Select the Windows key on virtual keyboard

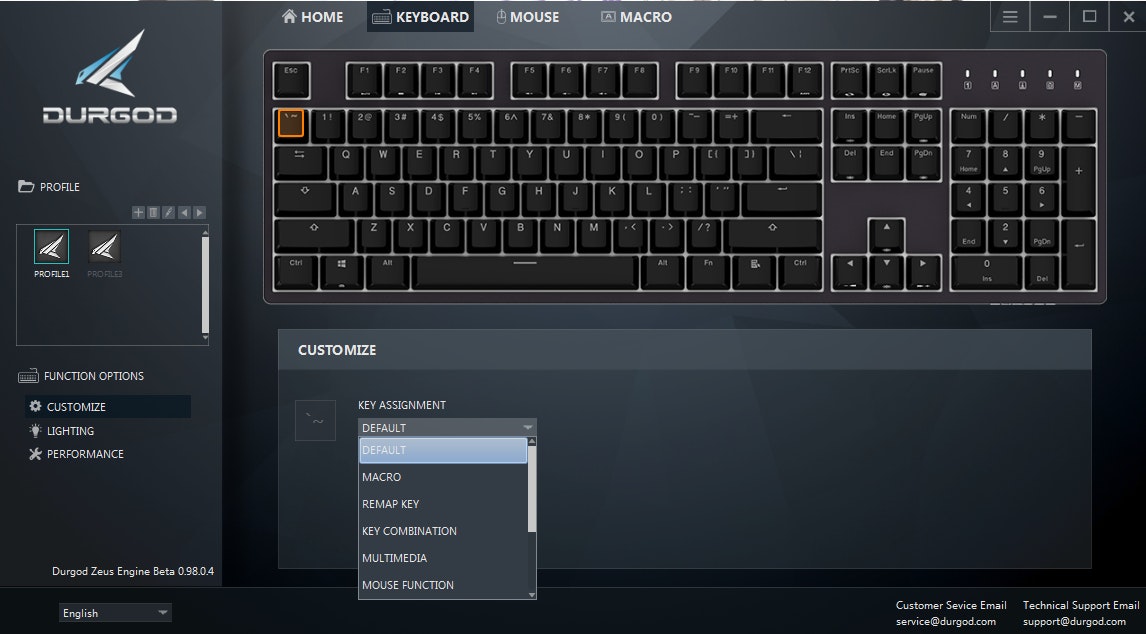341,272
